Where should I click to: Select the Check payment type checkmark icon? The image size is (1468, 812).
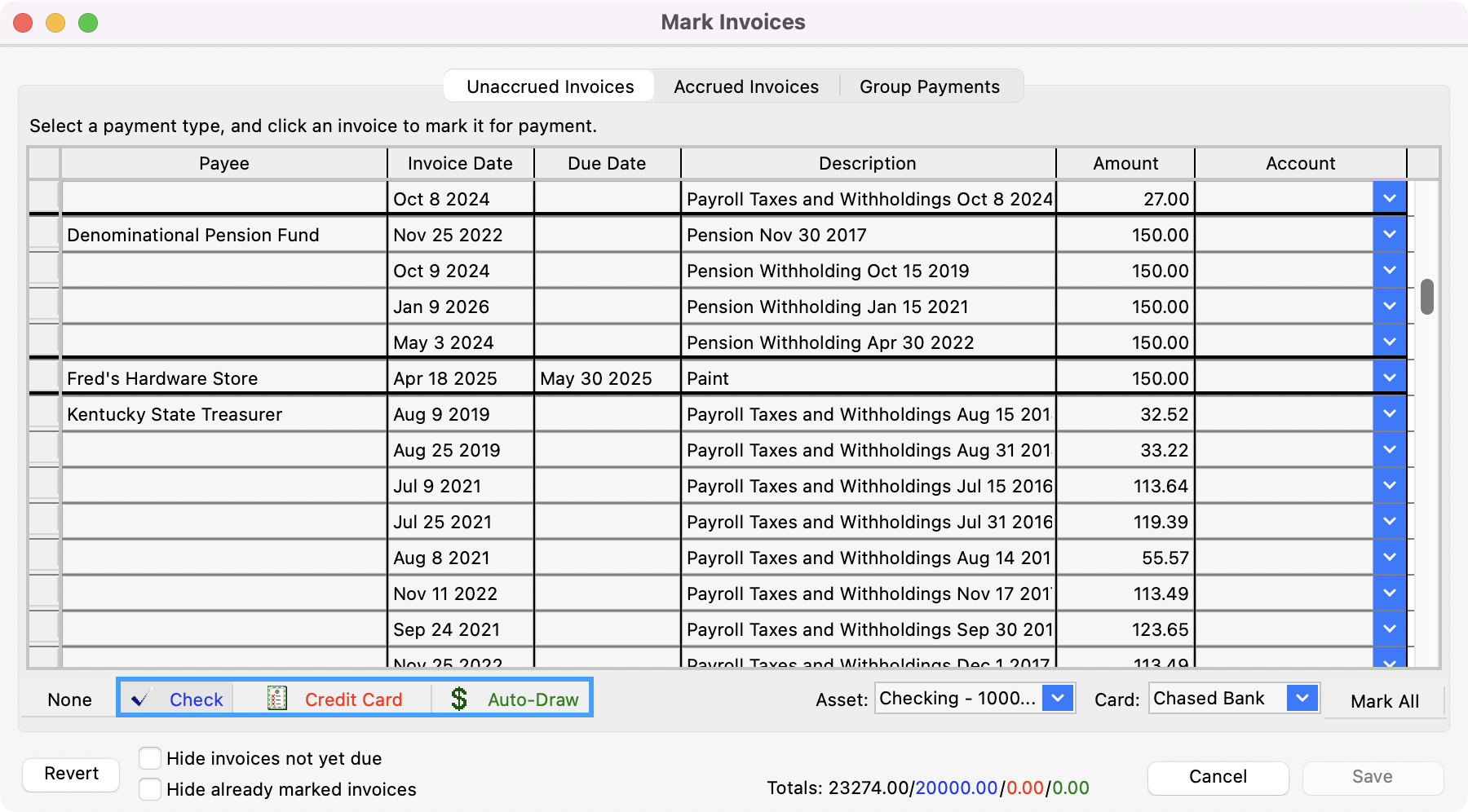140,699
